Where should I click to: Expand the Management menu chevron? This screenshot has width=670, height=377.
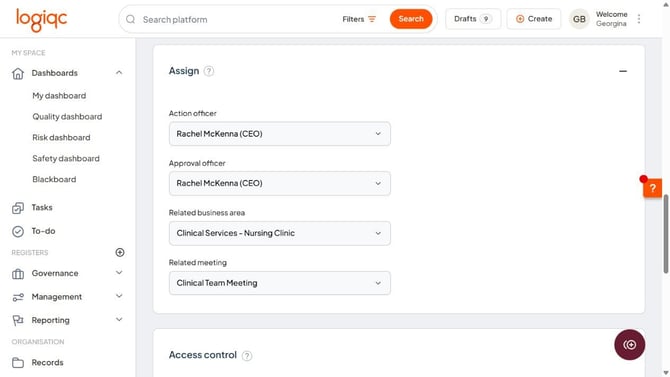point(119,296)
